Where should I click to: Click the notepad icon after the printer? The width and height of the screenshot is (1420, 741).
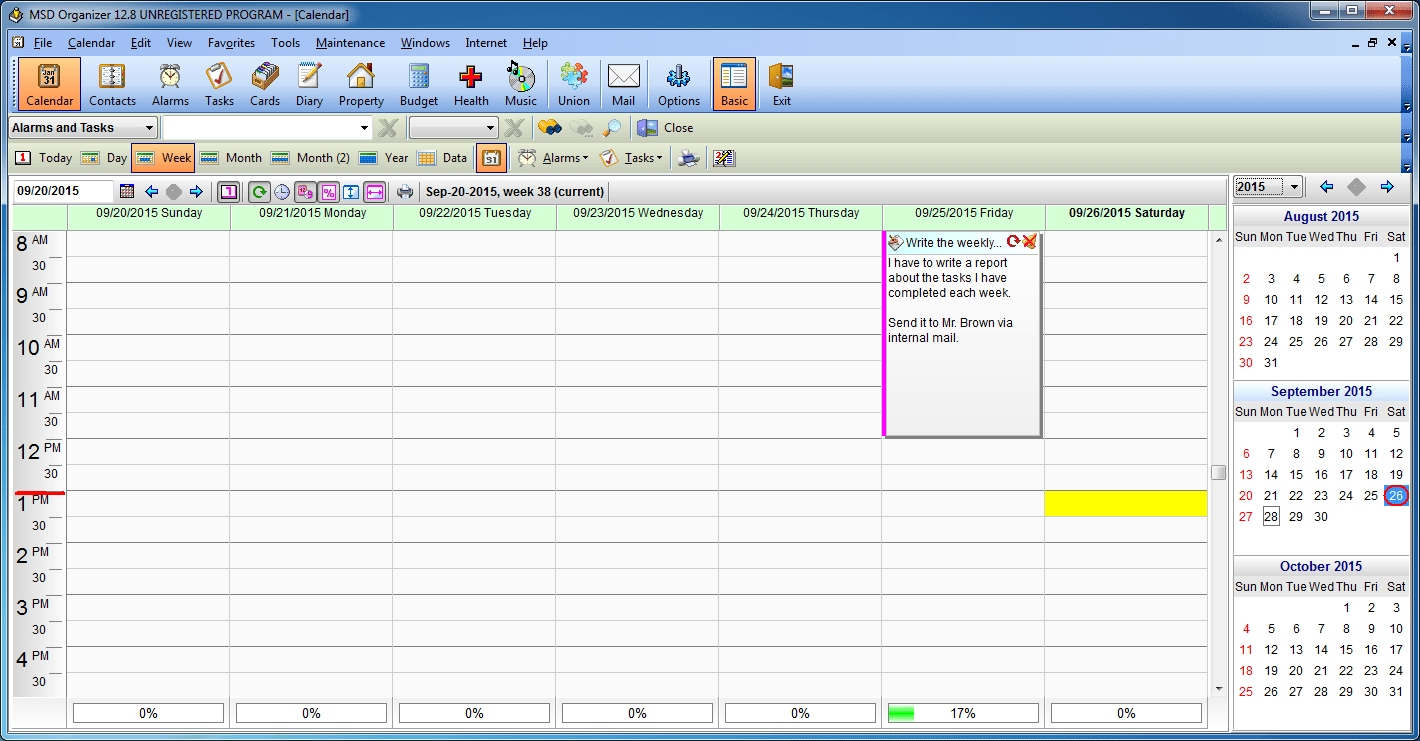click(724, 158)
